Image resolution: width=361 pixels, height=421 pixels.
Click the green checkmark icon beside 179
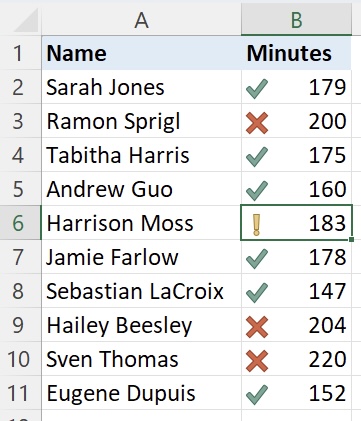pos(257,89)
